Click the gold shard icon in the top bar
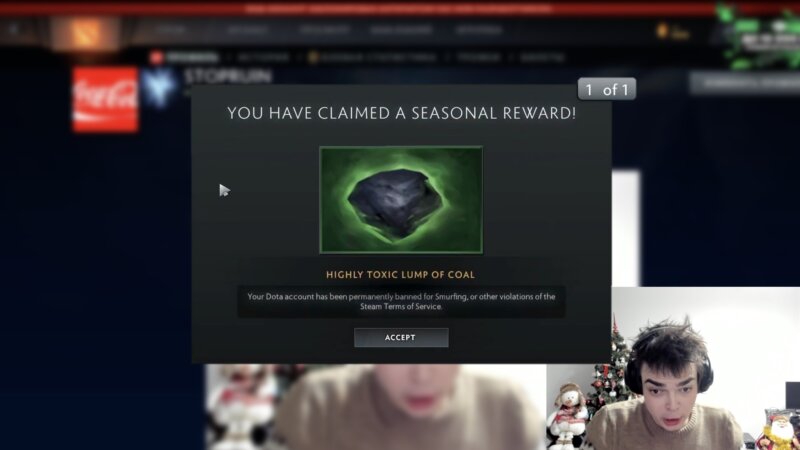 pyautogui.click(x=662, y=31)
